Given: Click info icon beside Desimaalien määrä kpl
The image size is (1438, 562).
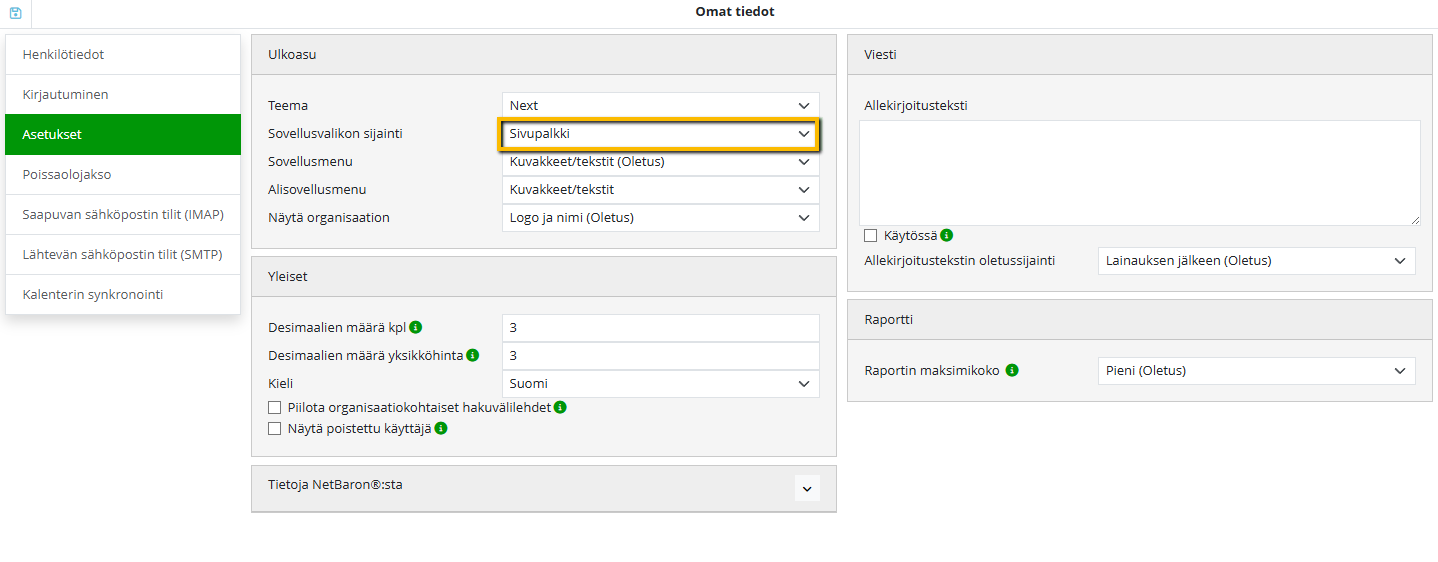Looking at the screenshot, I should point(416,327).
